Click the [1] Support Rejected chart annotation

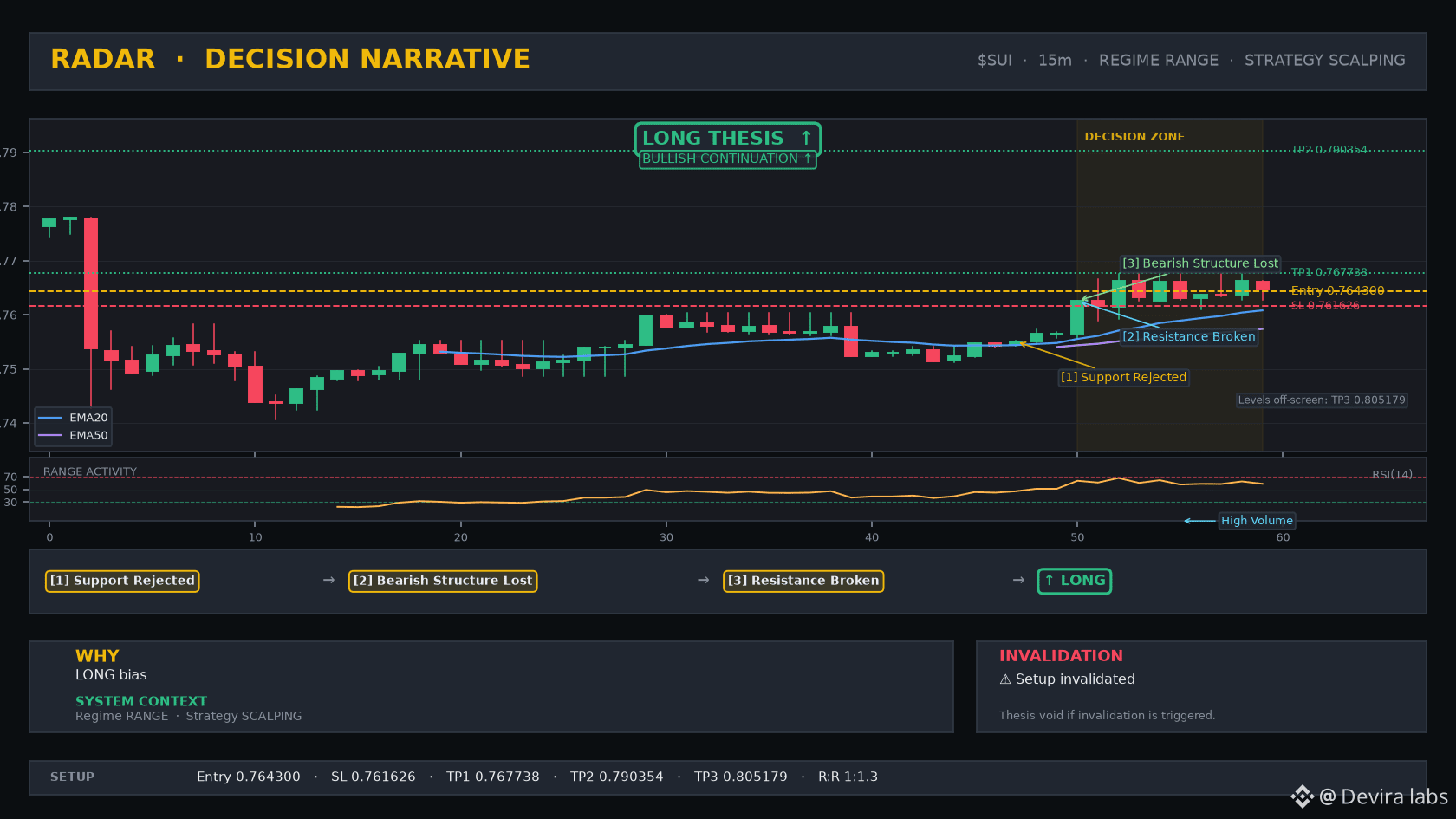1123,377
